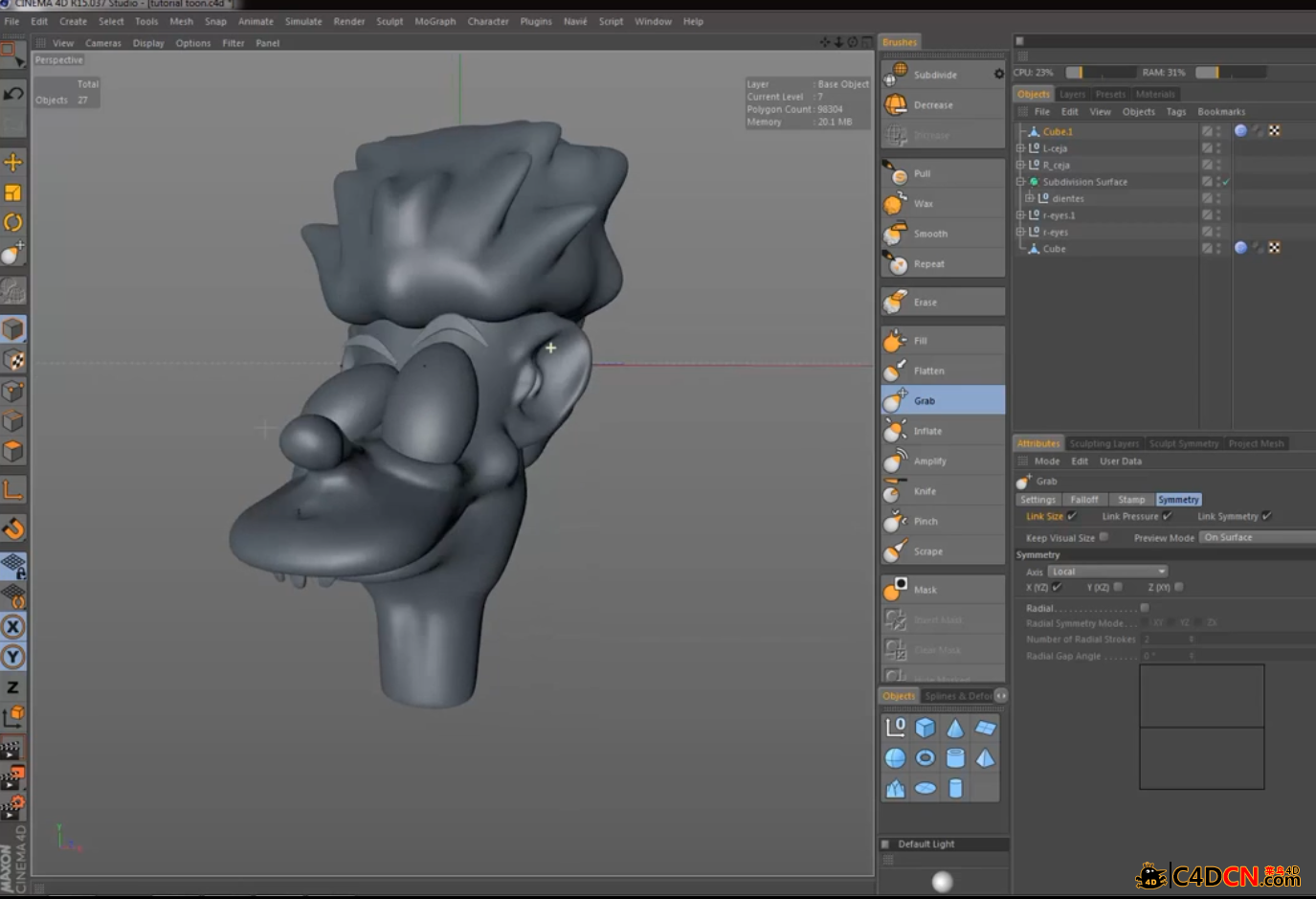Select the Rotate tool in left toolbar

pos(13,222)
